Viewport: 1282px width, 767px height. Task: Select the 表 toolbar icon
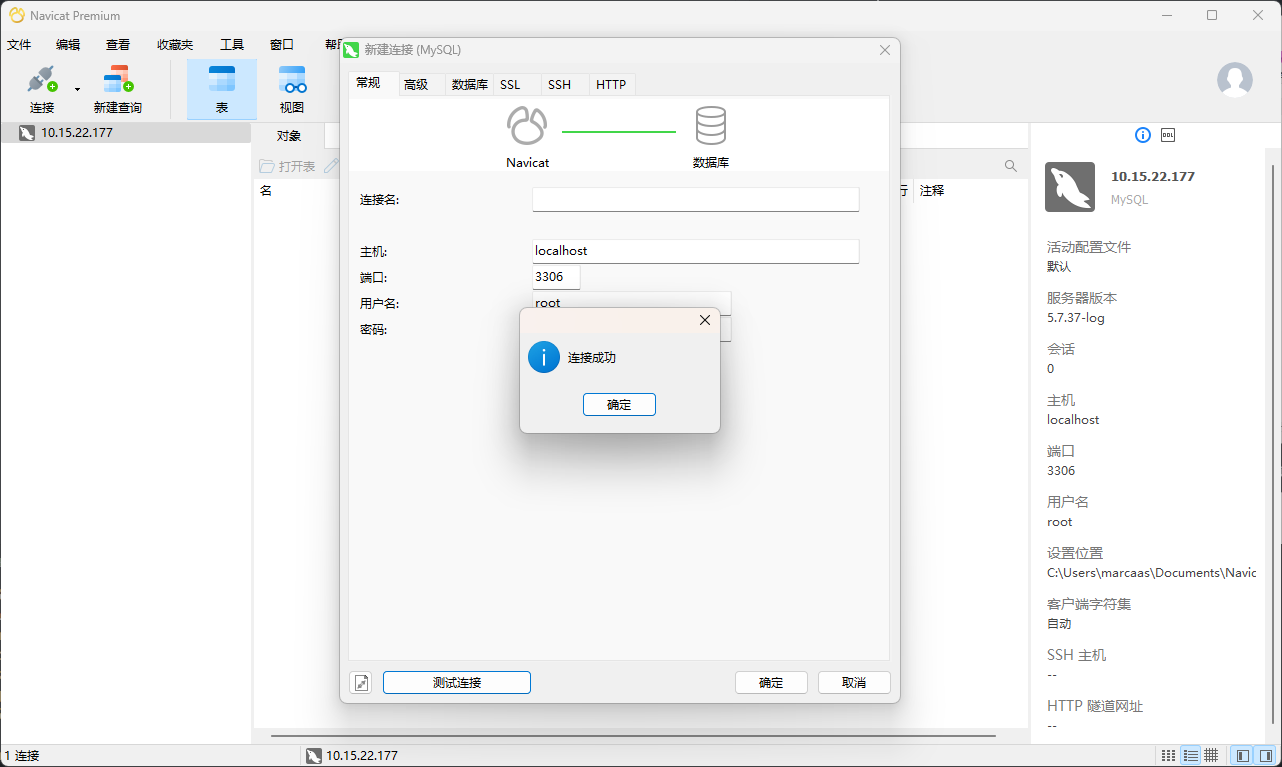click(222, 80)
